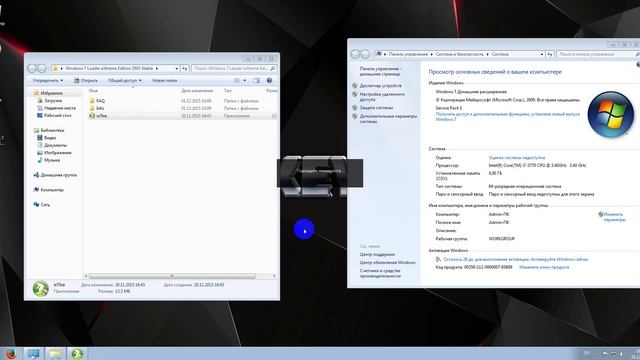
Task: Click Back arrow in the System window
Action: [x=356, y=54]
